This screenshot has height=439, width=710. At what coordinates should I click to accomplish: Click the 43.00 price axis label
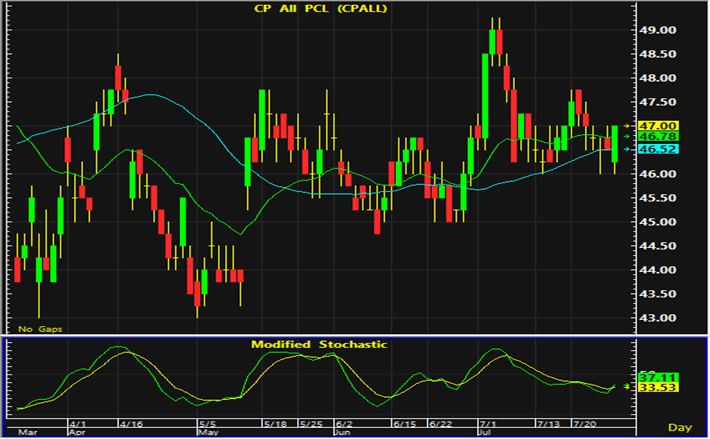click(x=657, y=318)
